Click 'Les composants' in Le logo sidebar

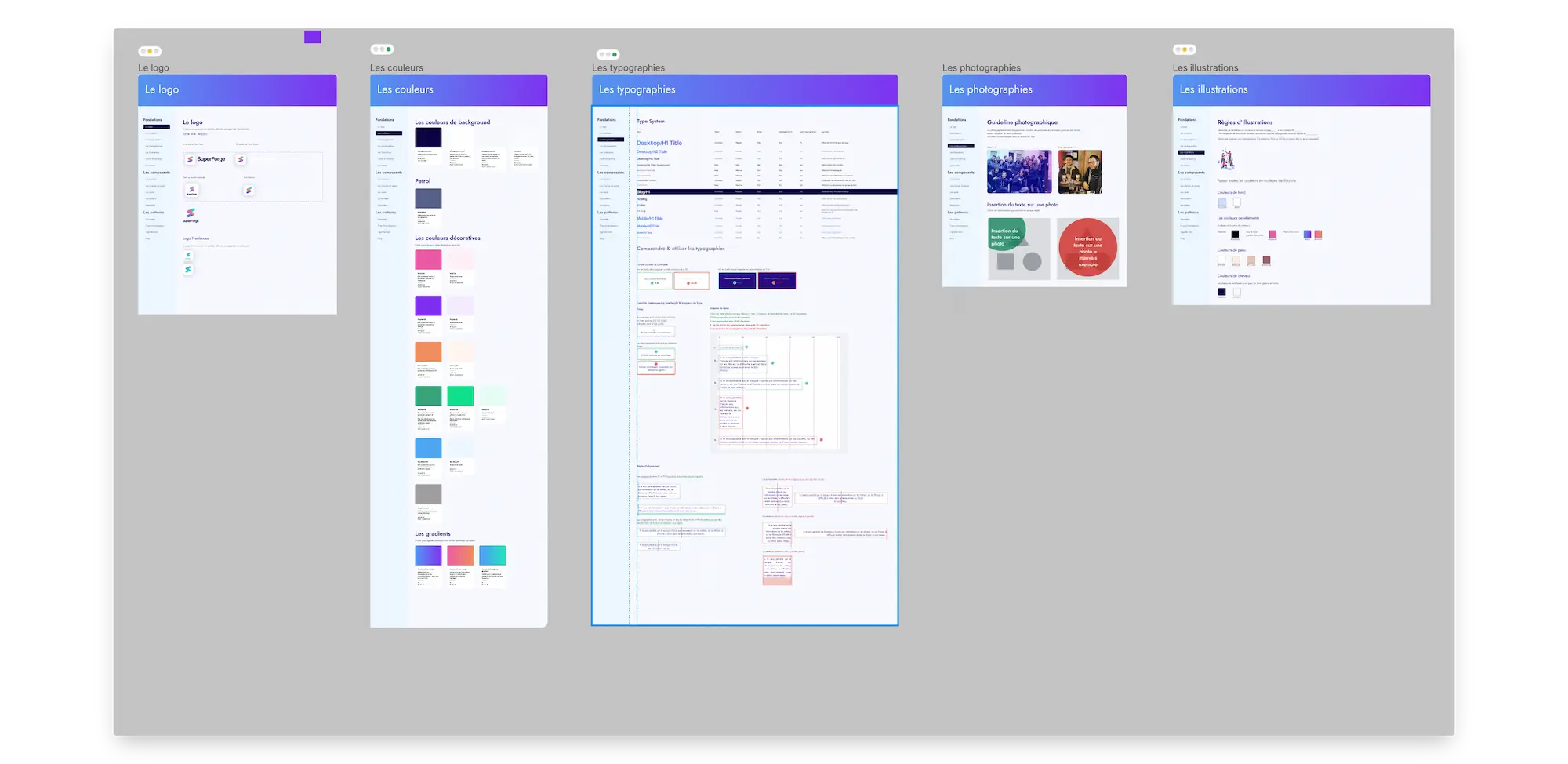157,173
